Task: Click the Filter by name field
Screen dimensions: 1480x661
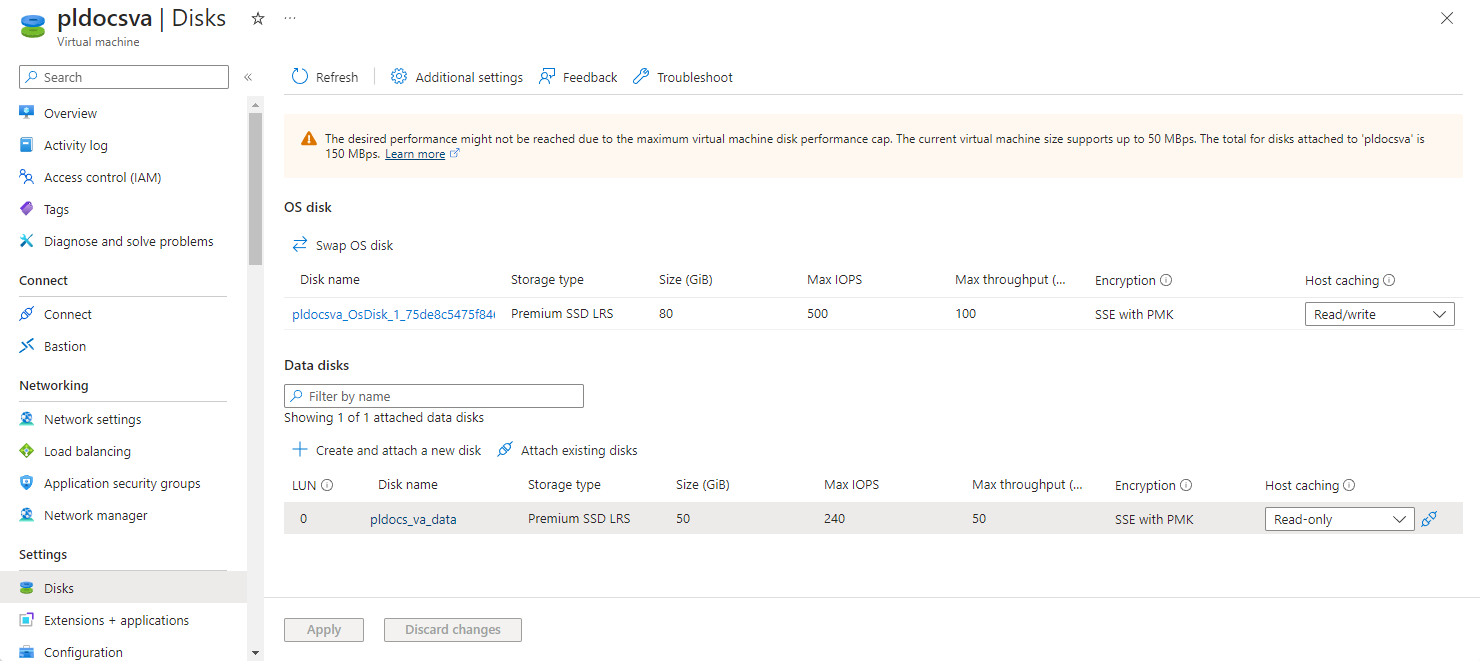Action: (x=434, y=396)
